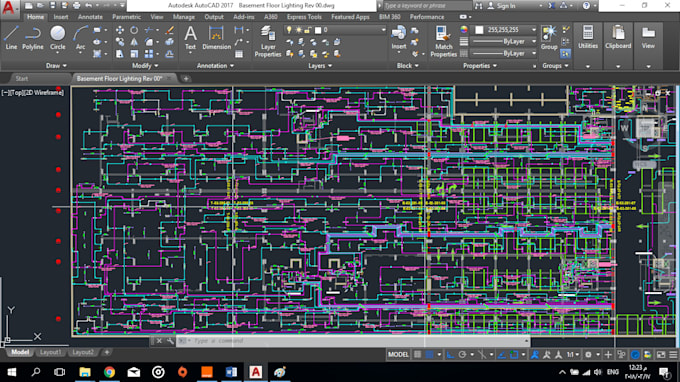Click the layer 0 color swatch
Viewport: 680px width, 382px height.
click(318, 30)
